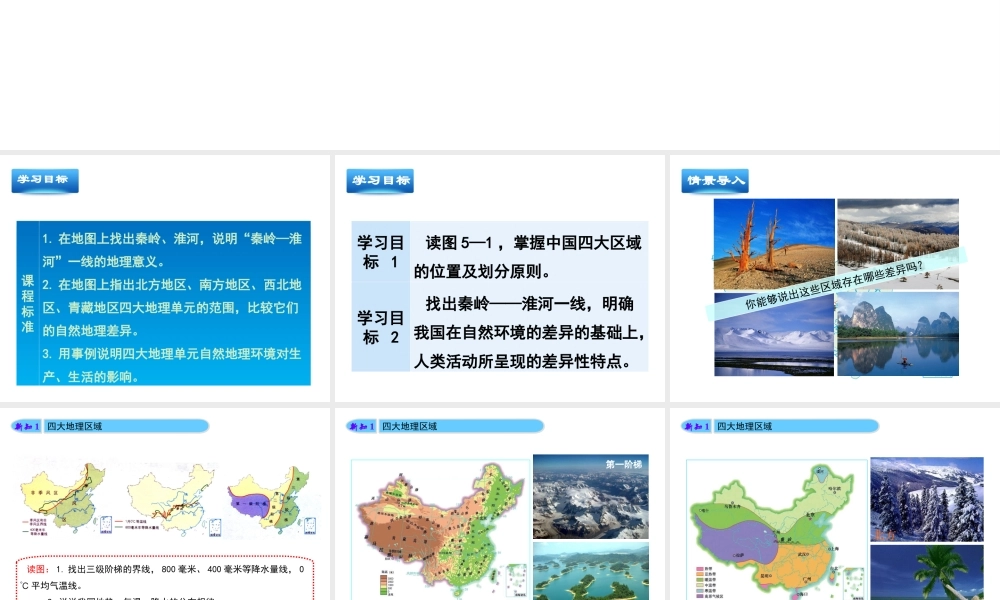
Task: Click the 学习目标 1 cell
Action: pyautogui.click(x=381, y=252)
